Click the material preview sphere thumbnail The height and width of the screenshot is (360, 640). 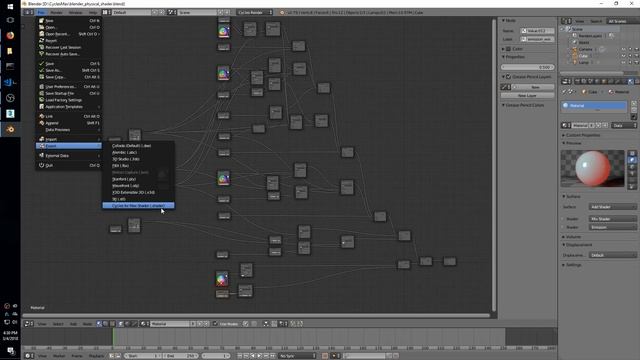tap(593, 168)
